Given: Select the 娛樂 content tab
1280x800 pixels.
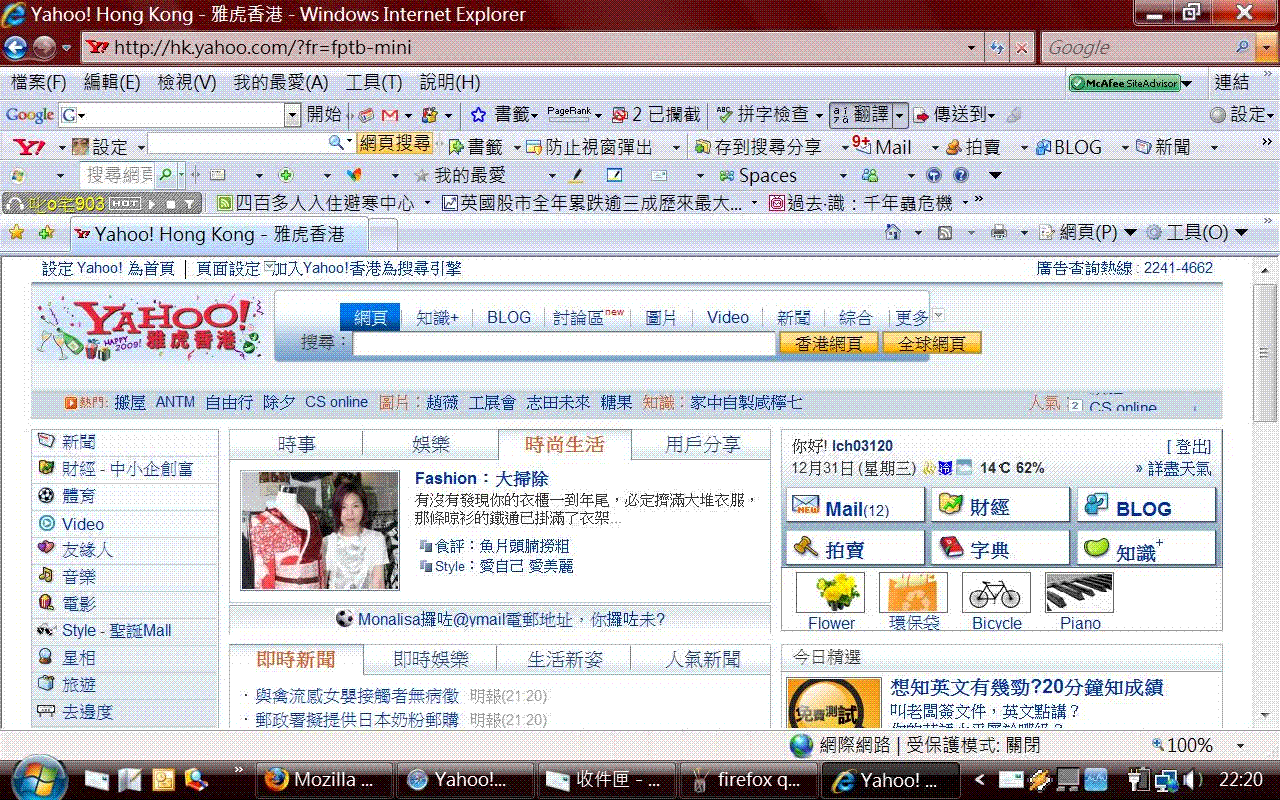Looking at the screenshot, I should pyautogui.click(x=431, y=445).
